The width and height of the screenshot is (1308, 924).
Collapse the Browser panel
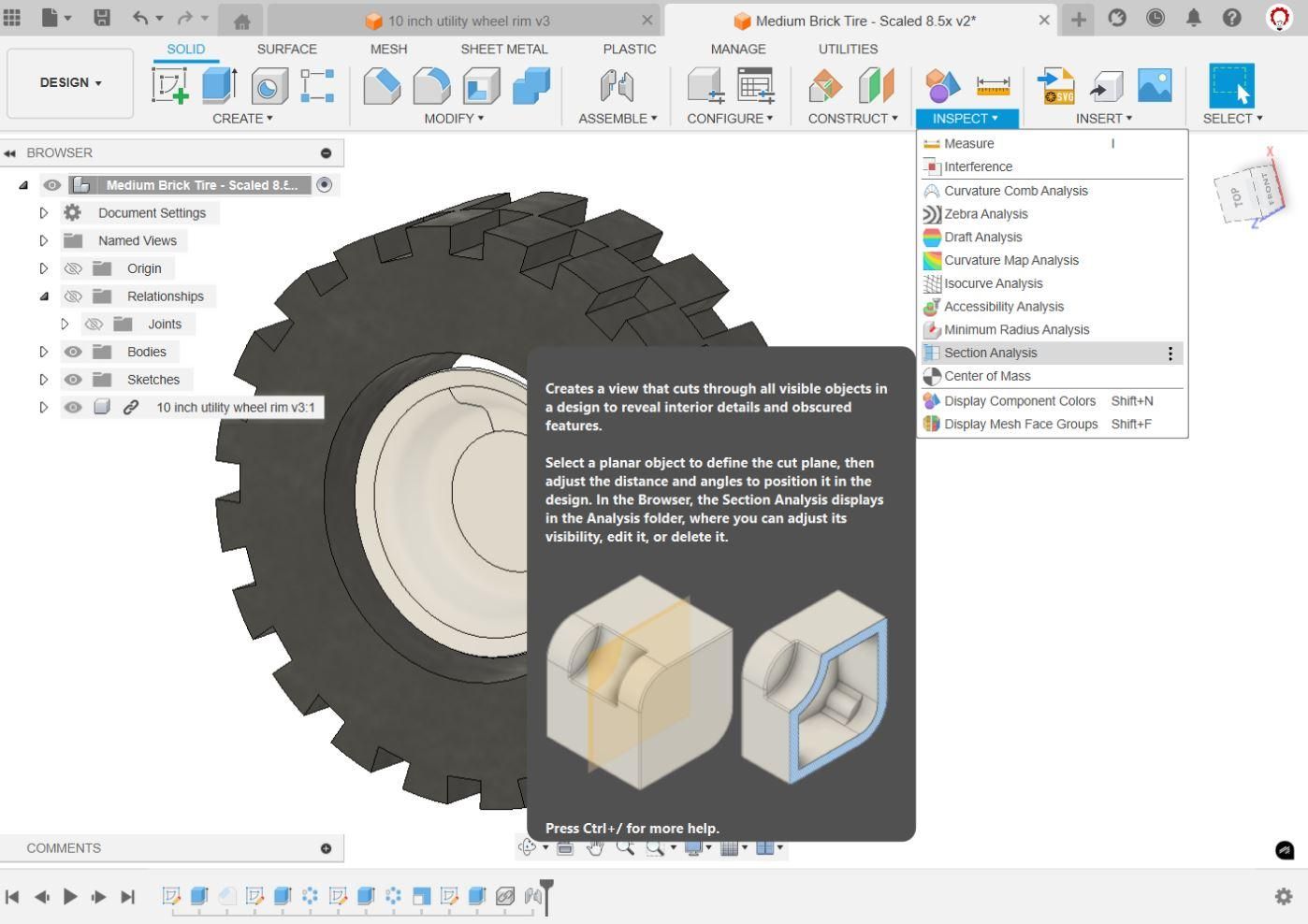pyautogui.click(x=9, y=153)
